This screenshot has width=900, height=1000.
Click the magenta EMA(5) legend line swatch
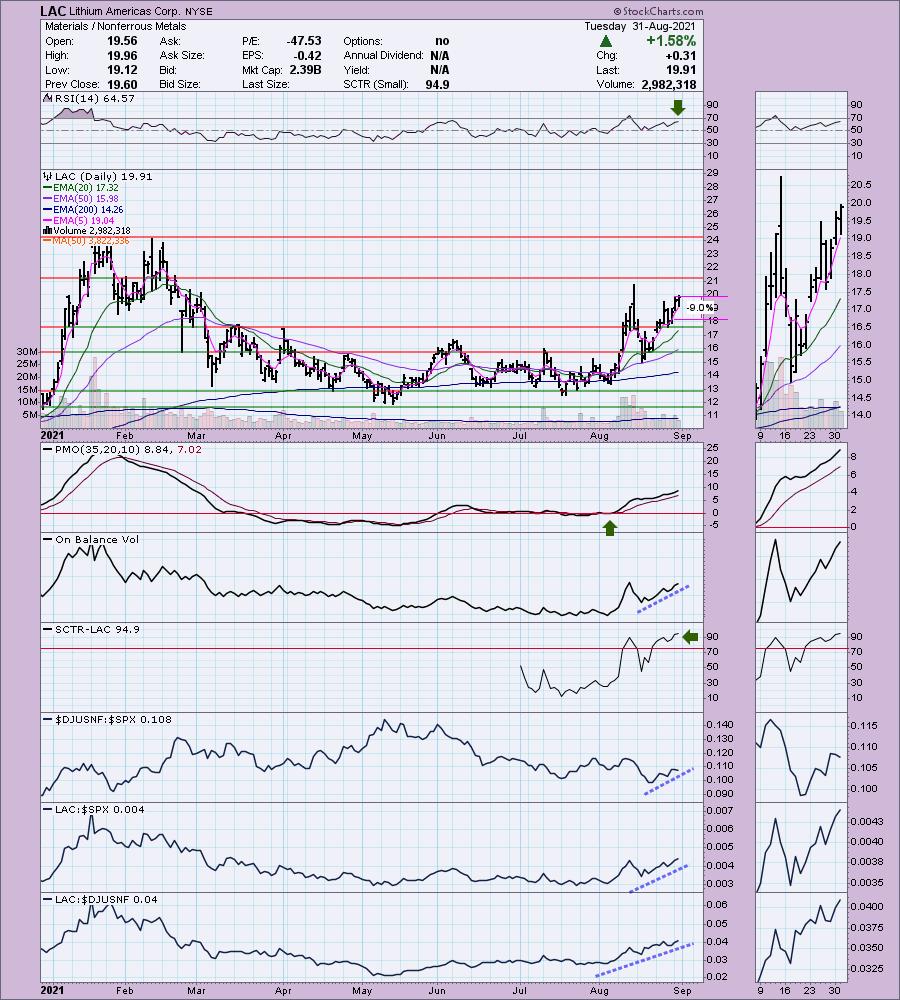(47, 220)
